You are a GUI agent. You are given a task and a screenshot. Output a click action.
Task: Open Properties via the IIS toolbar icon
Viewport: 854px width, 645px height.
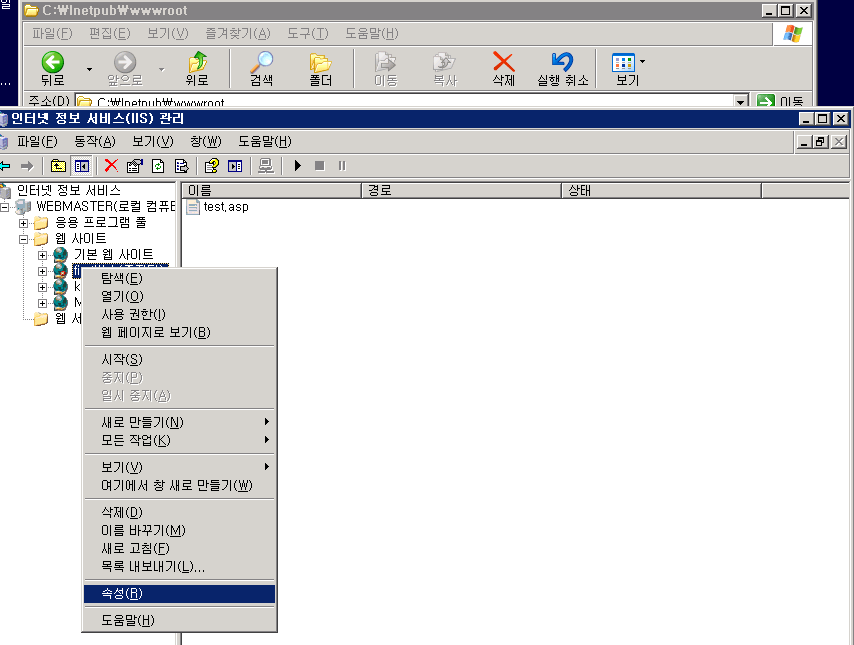tap(135, 166)
